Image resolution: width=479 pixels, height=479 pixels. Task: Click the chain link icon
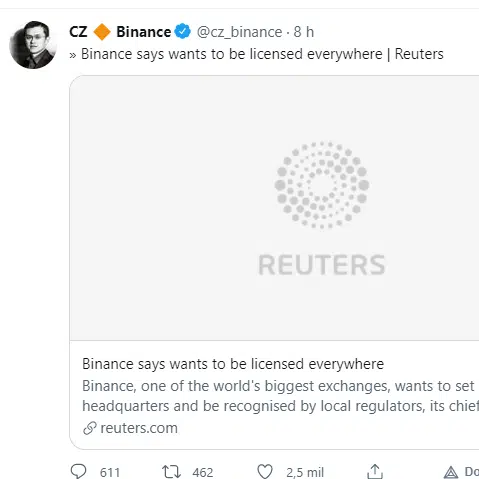point(90,428)
